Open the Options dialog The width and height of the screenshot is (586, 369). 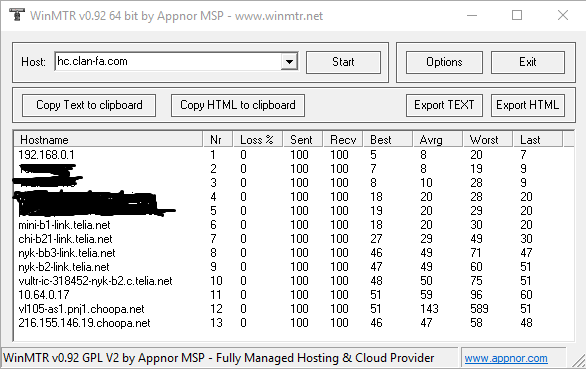(x=444, y=62)
